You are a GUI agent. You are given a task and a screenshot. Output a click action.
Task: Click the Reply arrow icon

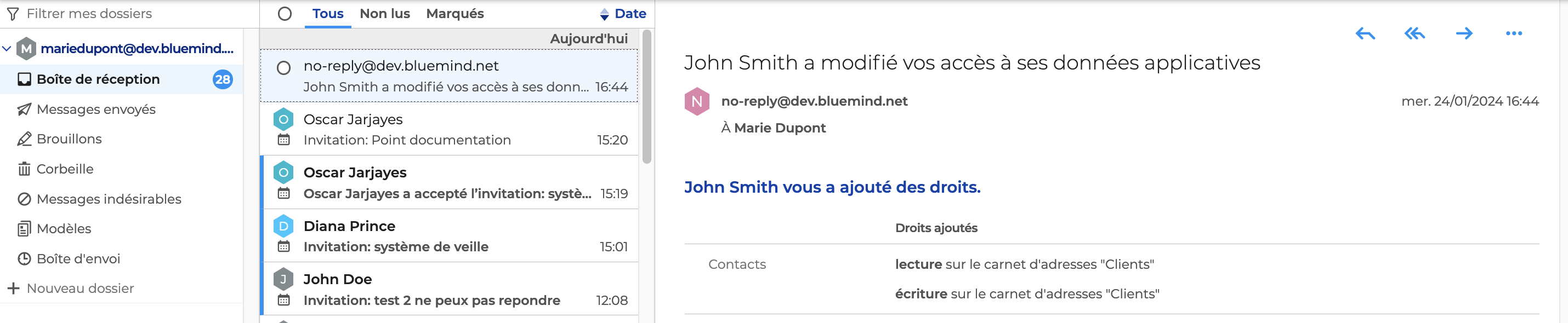coord(1365,33)
